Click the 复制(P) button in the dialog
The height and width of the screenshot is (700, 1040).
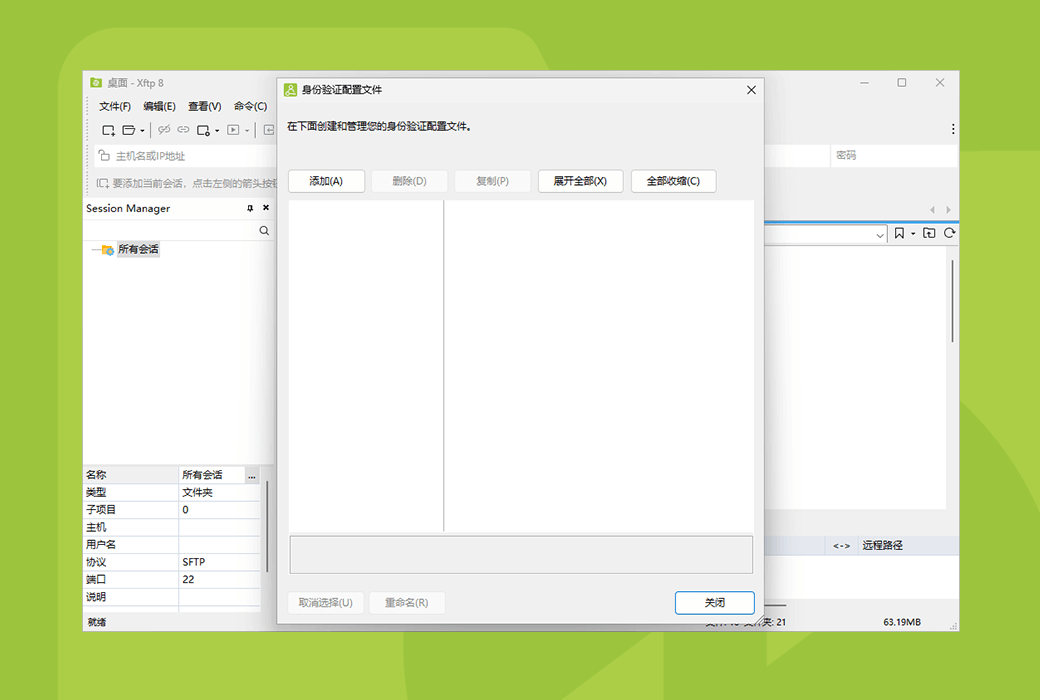point(492,181)
